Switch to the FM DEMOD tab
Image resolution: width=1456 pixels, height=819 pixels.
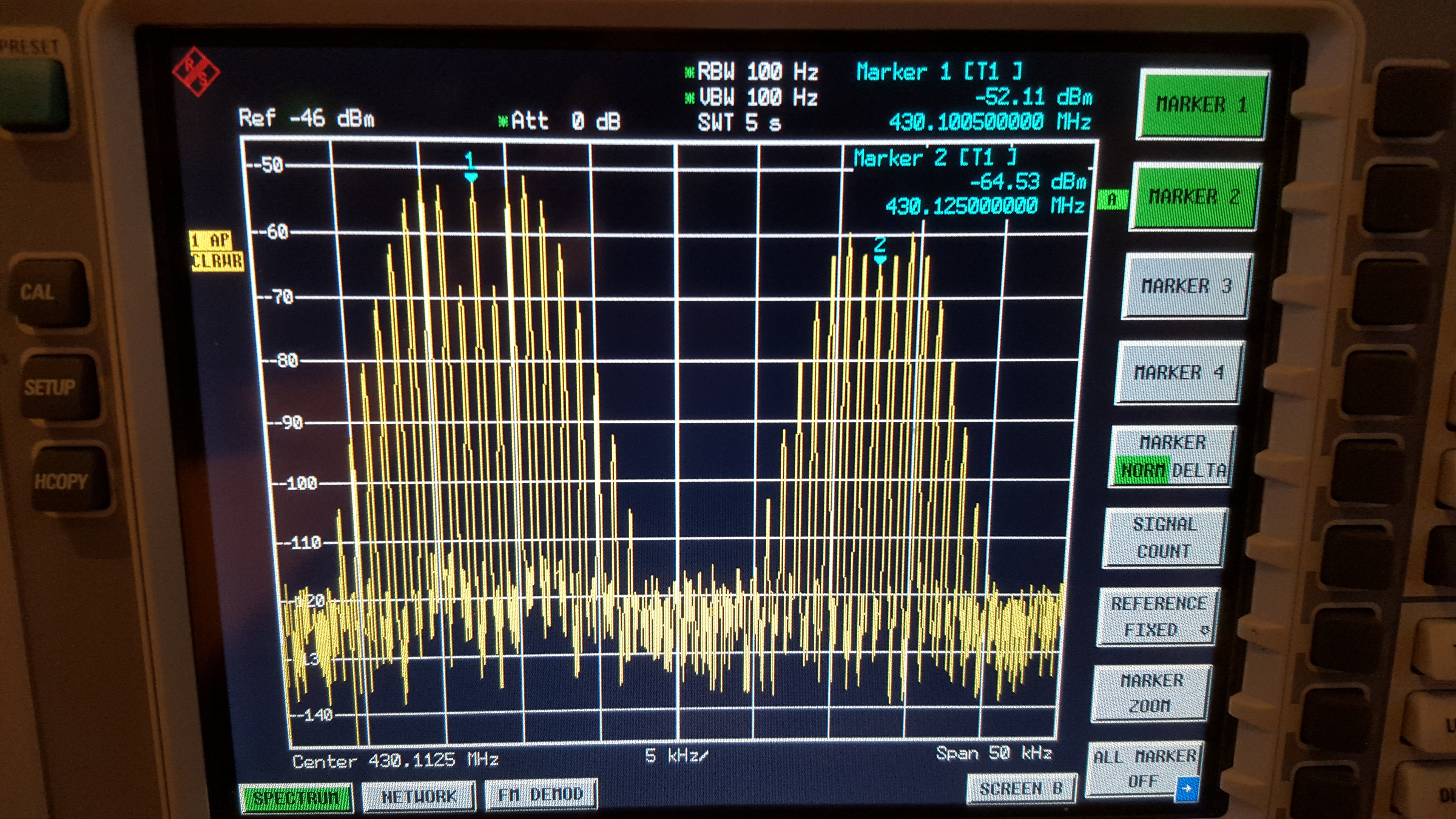pyautogui.click(x=540, y=794)
